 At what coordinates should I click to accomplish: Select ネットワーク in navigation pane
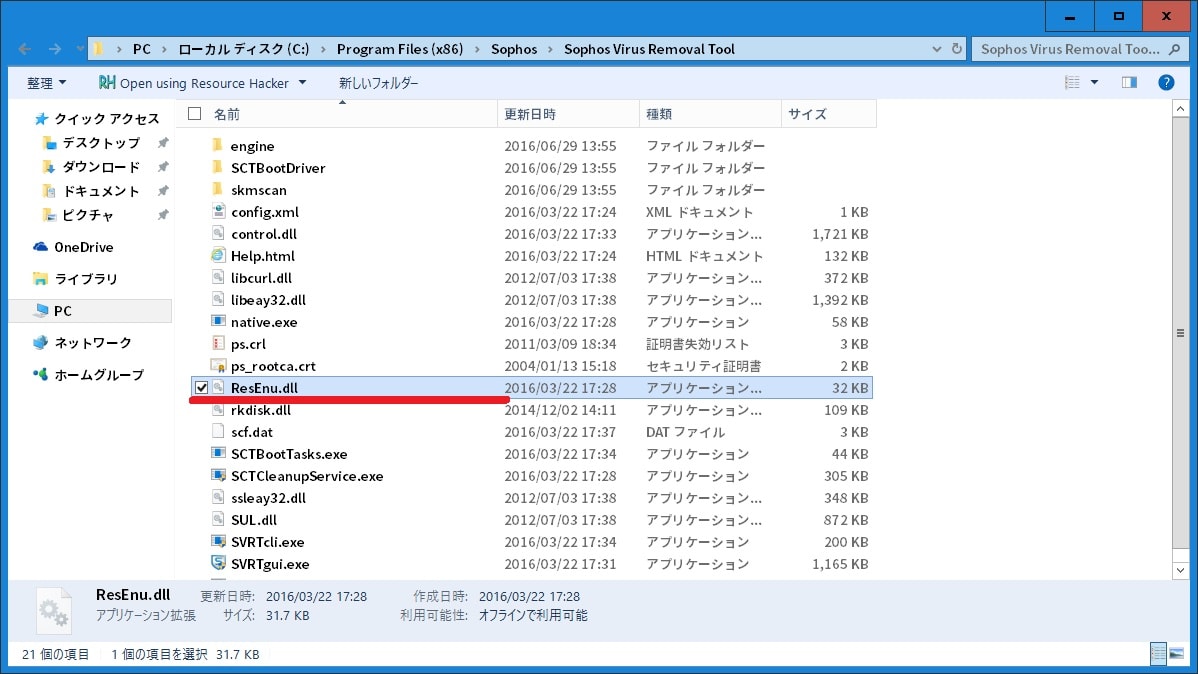pyautogui.click(x=83, y=342)
